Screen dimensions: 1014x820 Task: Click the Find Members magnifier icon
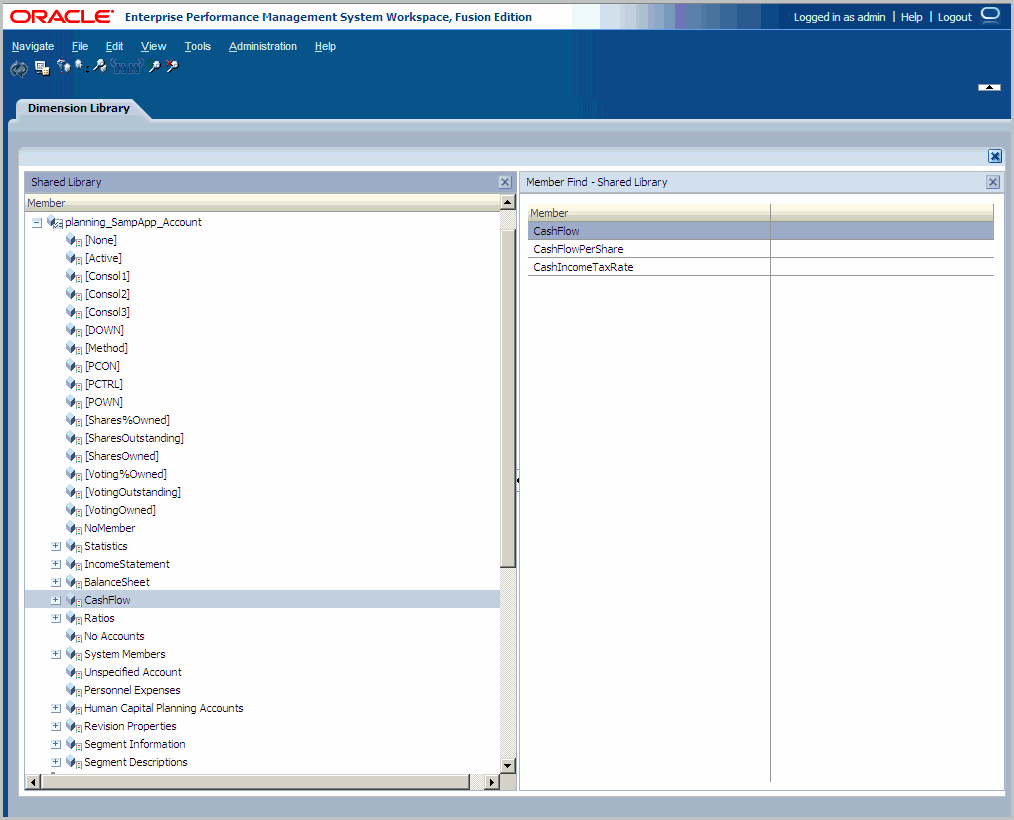100,66
